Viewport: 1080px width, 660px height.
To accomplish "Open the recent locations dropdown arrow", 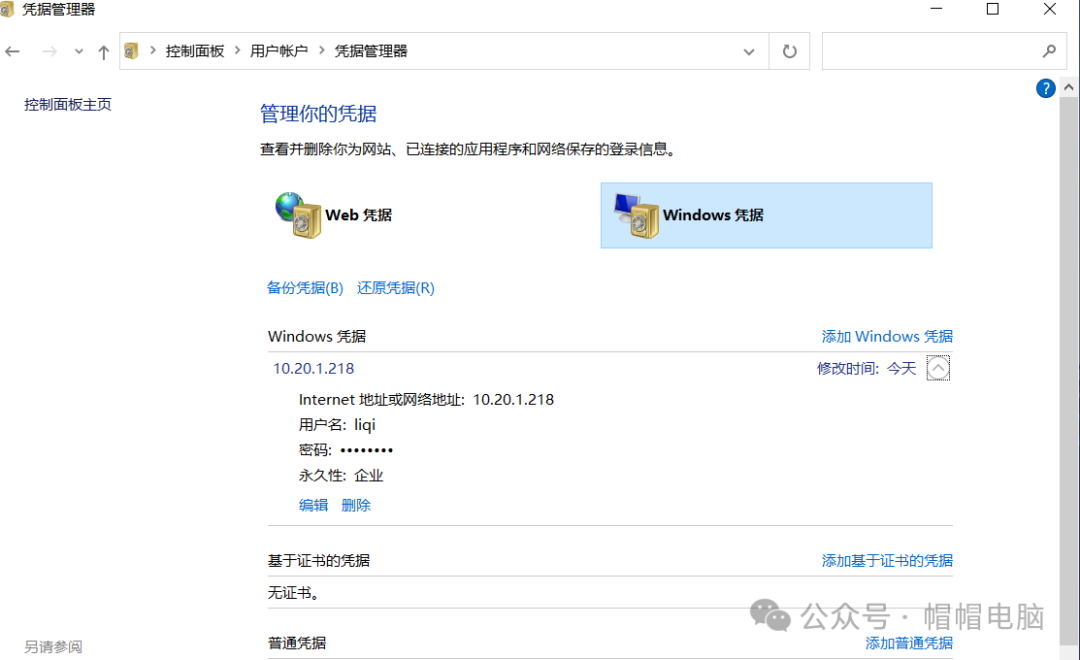I will tap(79, 52).
